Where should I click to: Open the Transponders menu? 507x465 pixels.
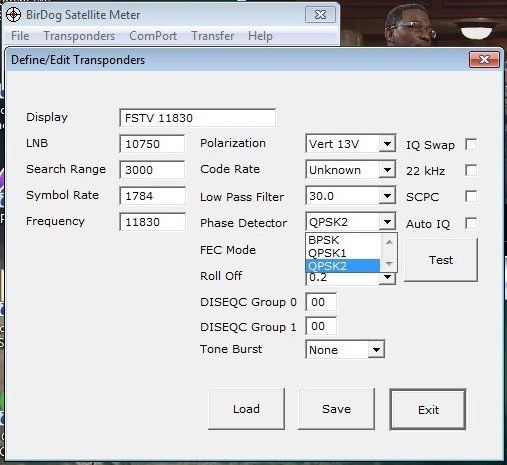[x=79, y=36]
